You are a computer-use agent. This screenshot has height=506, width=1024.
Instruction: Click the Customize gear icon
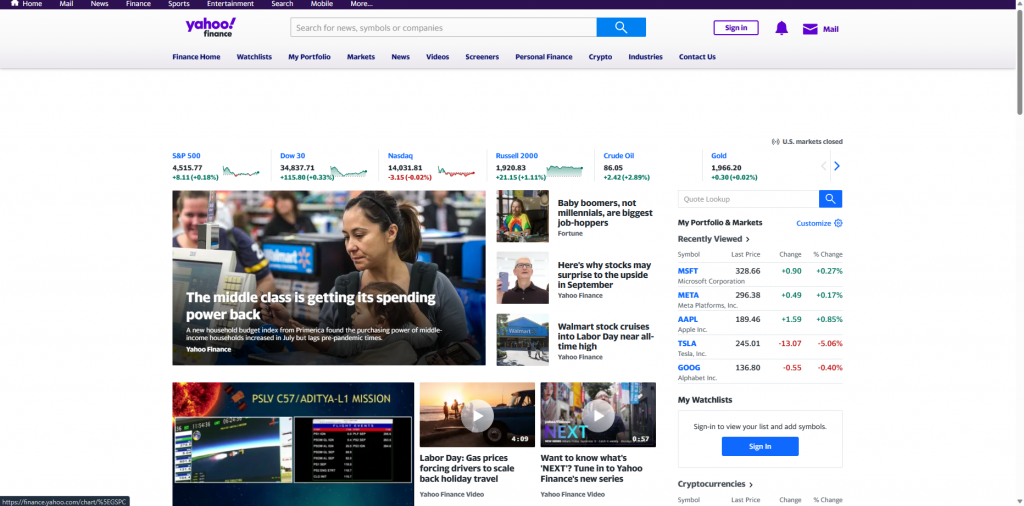tap(839, 223)
